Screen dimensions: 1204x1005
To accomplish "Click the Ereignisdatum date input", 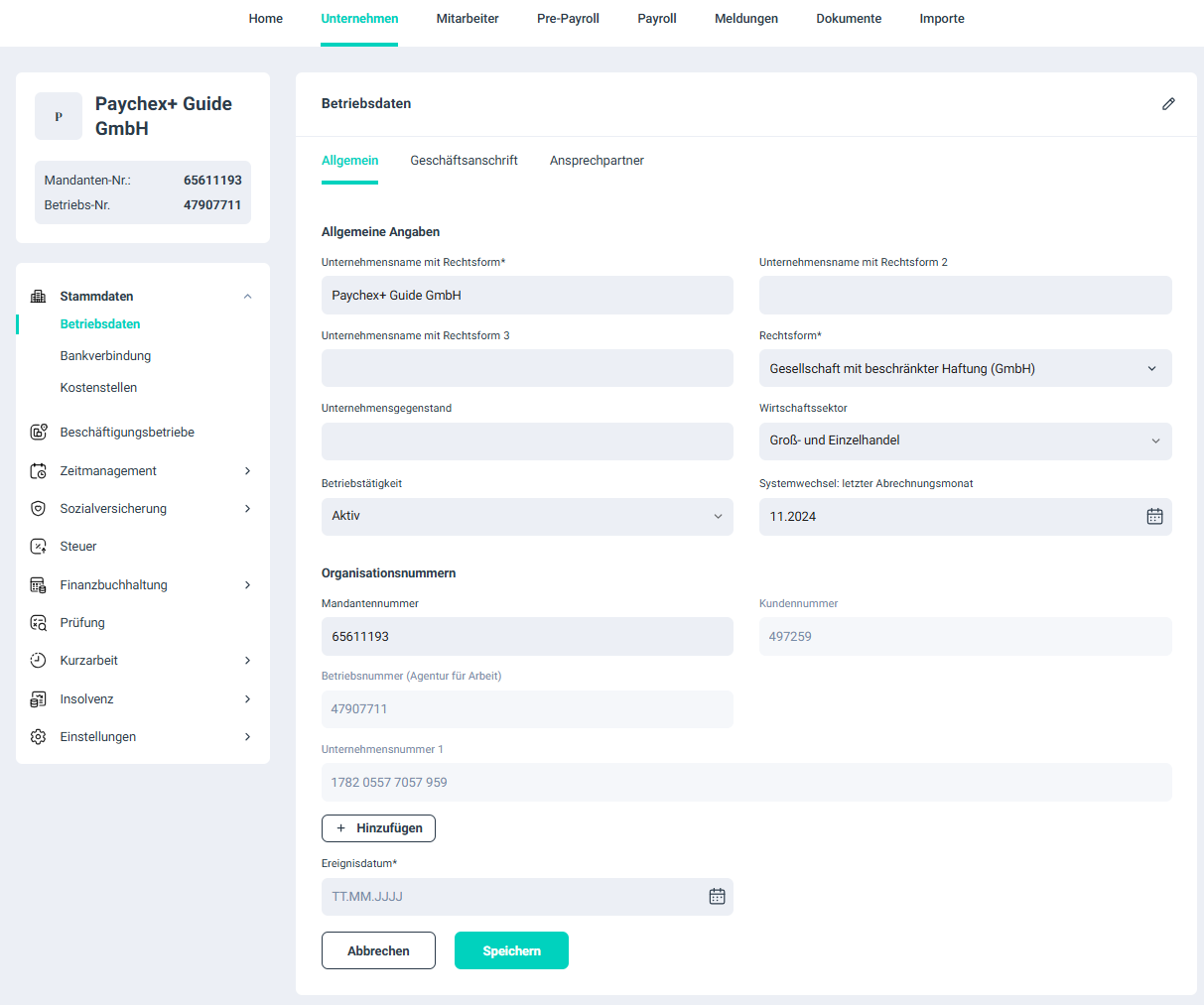I will (x=527, y=897).
